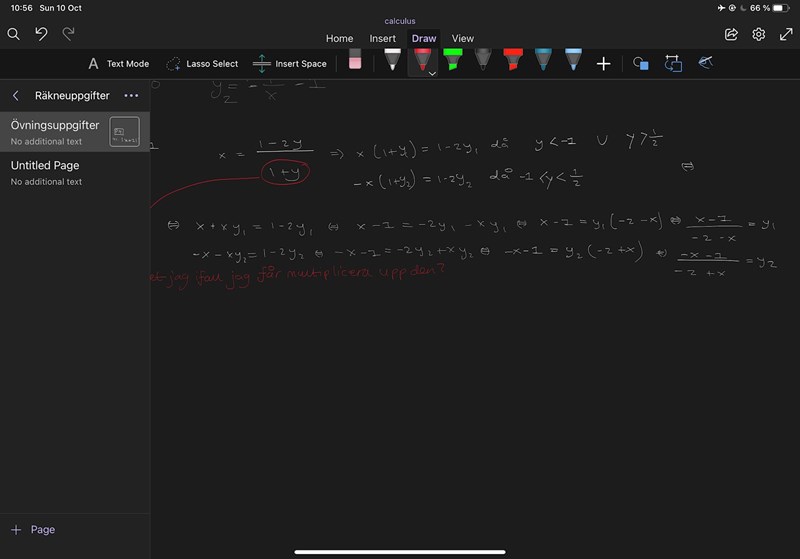Undo the last action

pos(41,34)
